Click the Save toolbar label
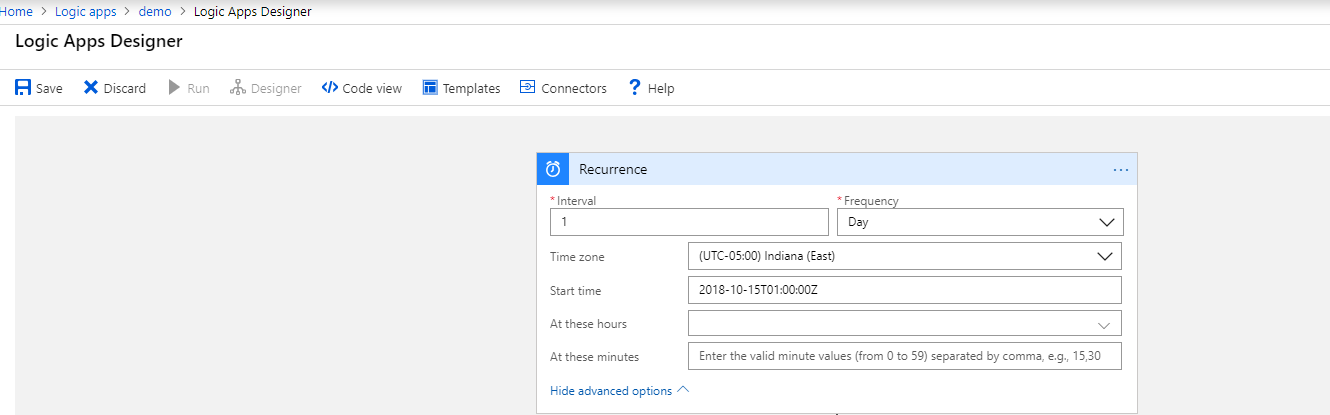Viewport: 1330px width, 415px height. click(x=49, y=89)
